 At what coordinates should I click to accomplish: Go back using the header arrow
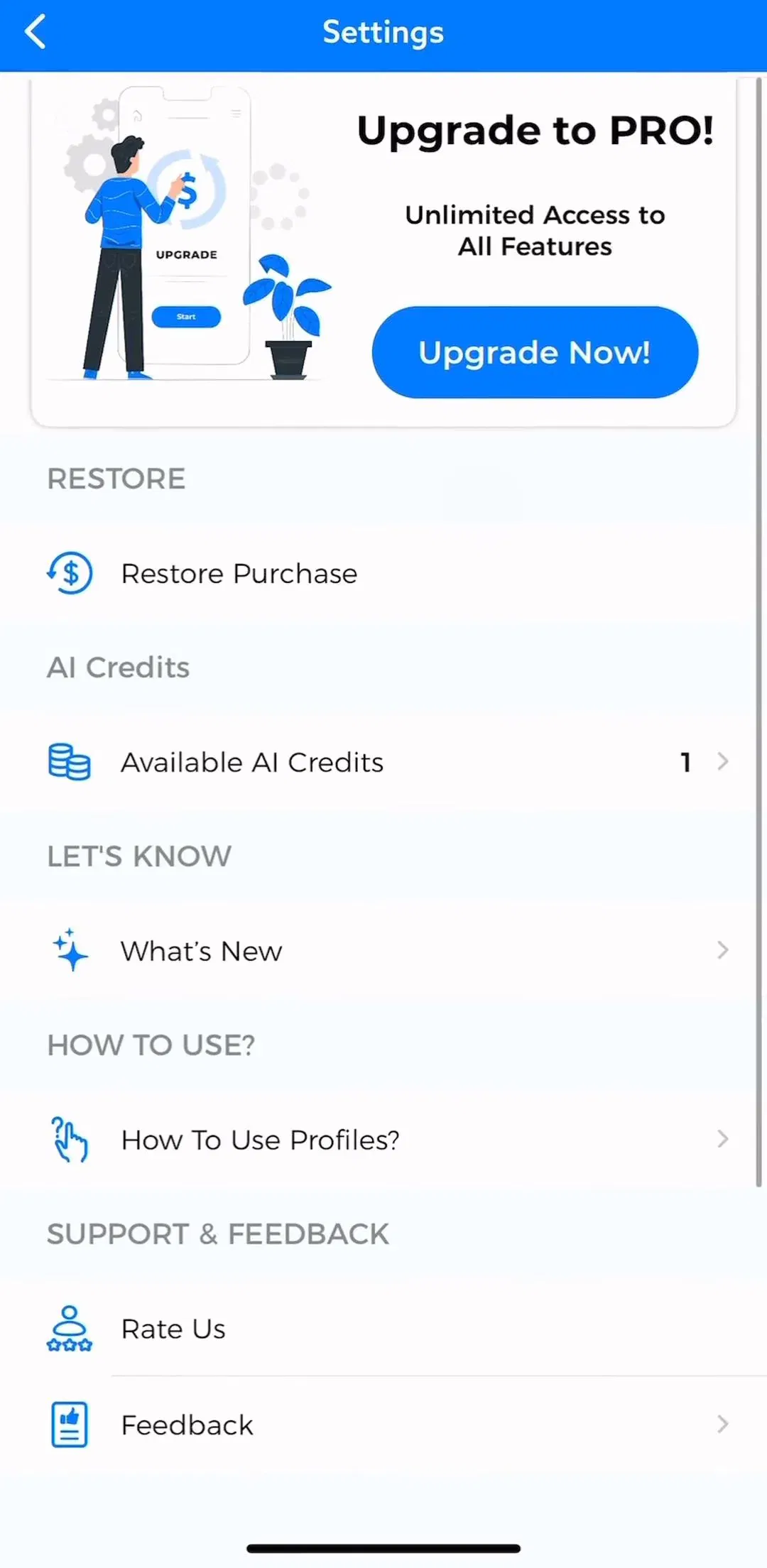click(x=35, y=32)
